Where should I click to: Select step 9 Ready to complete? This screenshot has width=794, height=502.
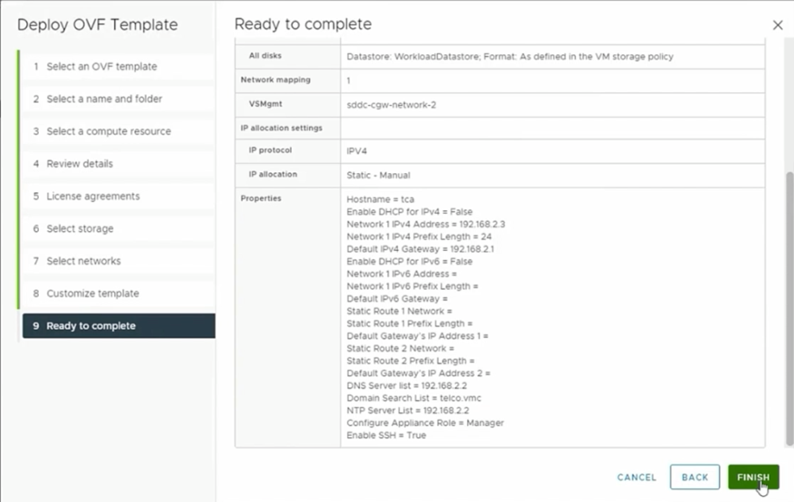[x=91, y=326]
